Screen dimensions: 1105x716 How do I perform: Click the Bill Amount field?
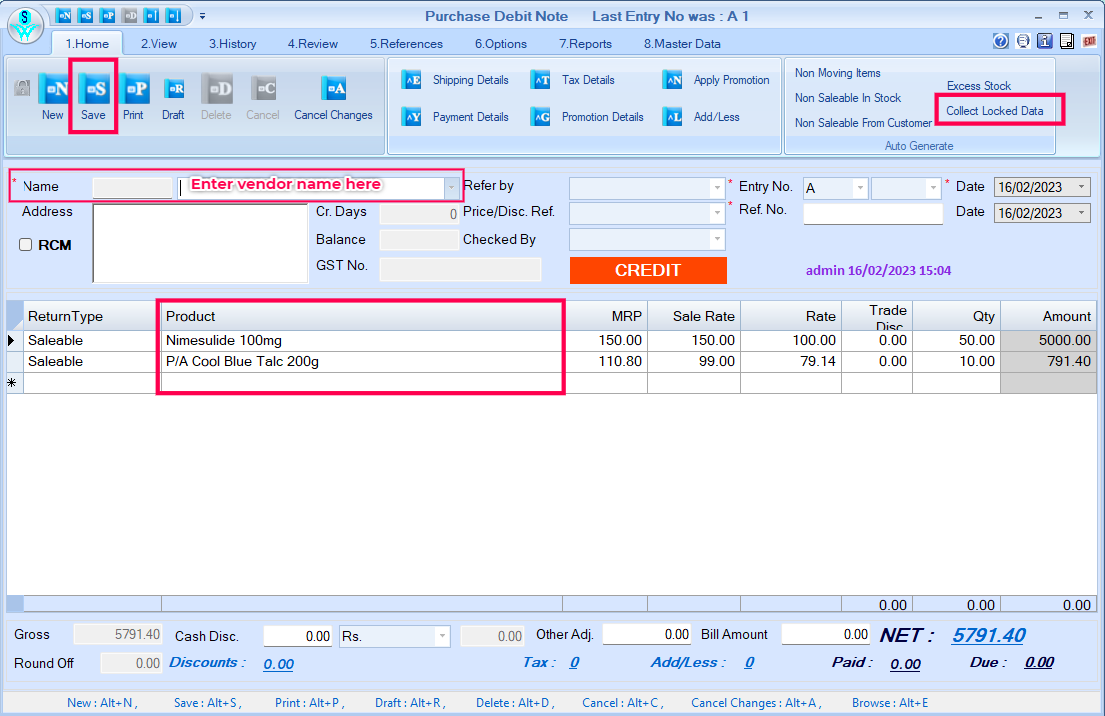pos(826,634)
